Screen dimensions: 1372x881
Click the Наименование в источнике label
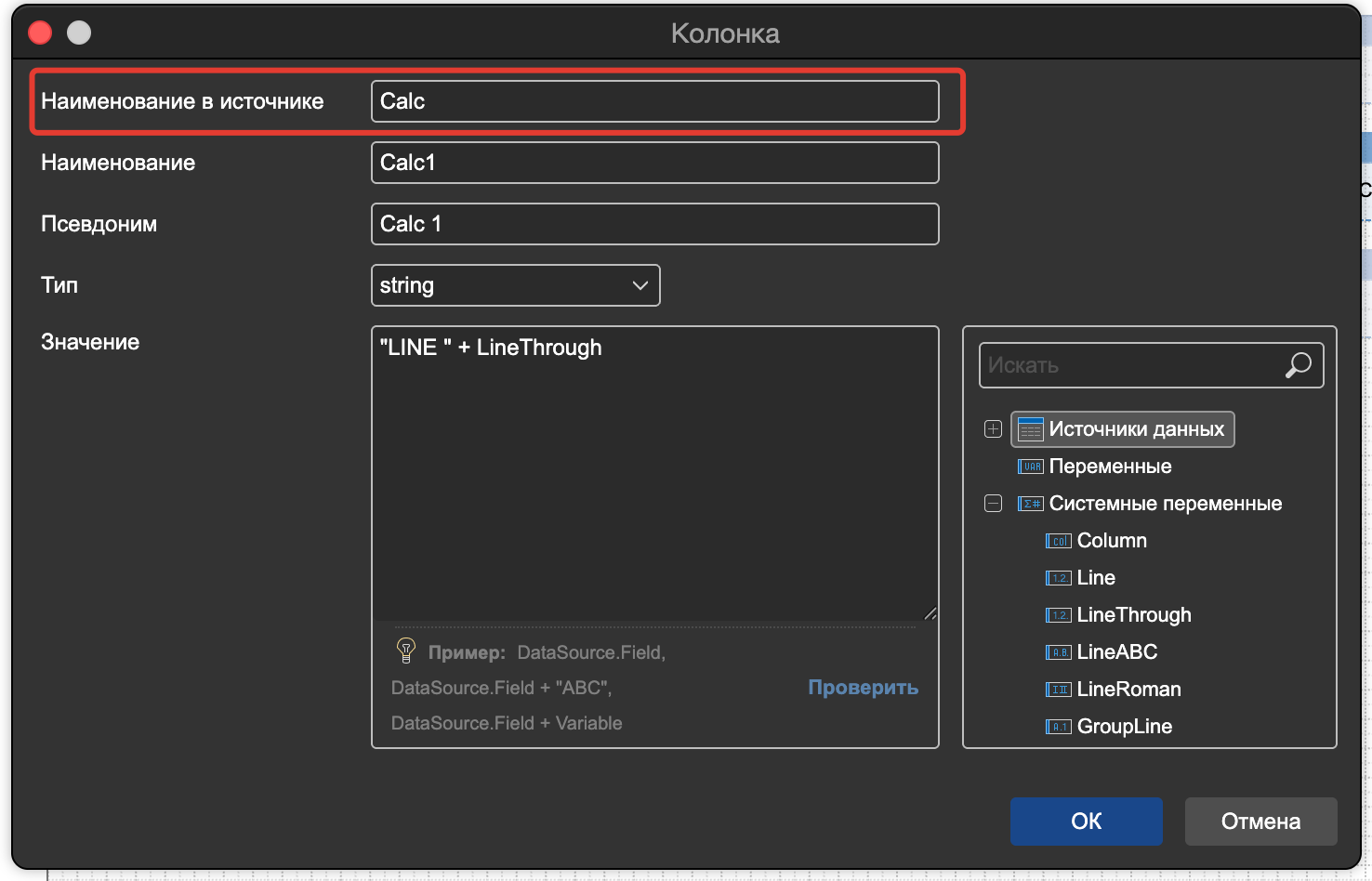182,101
